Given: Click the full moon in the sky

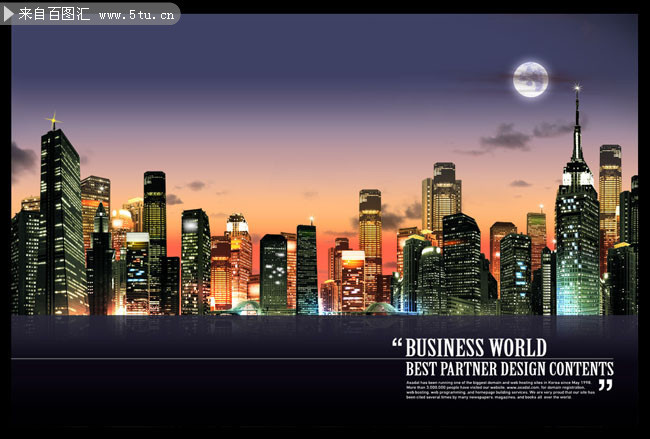Looking at the screenshot, I should coord(530,79).
